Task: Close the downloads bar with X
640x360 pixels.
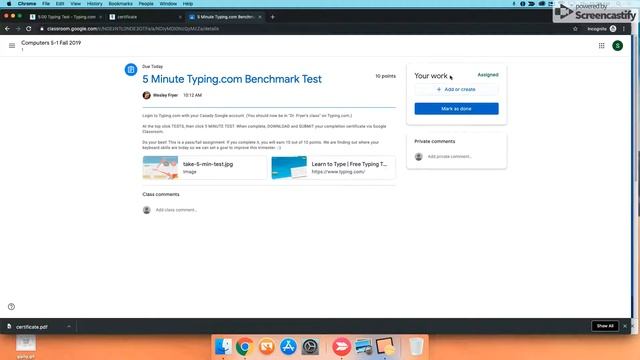Action: [624, 326]
